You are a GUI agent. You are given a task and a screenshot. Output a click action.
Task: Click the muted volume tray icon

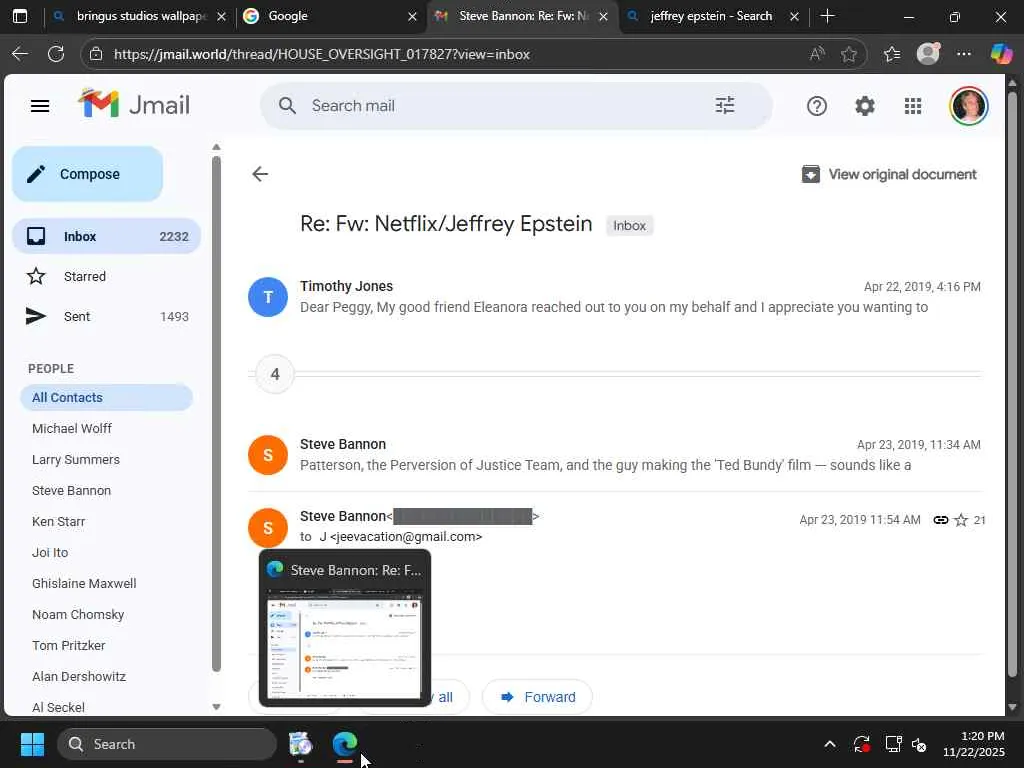click(x=919, y=744)
